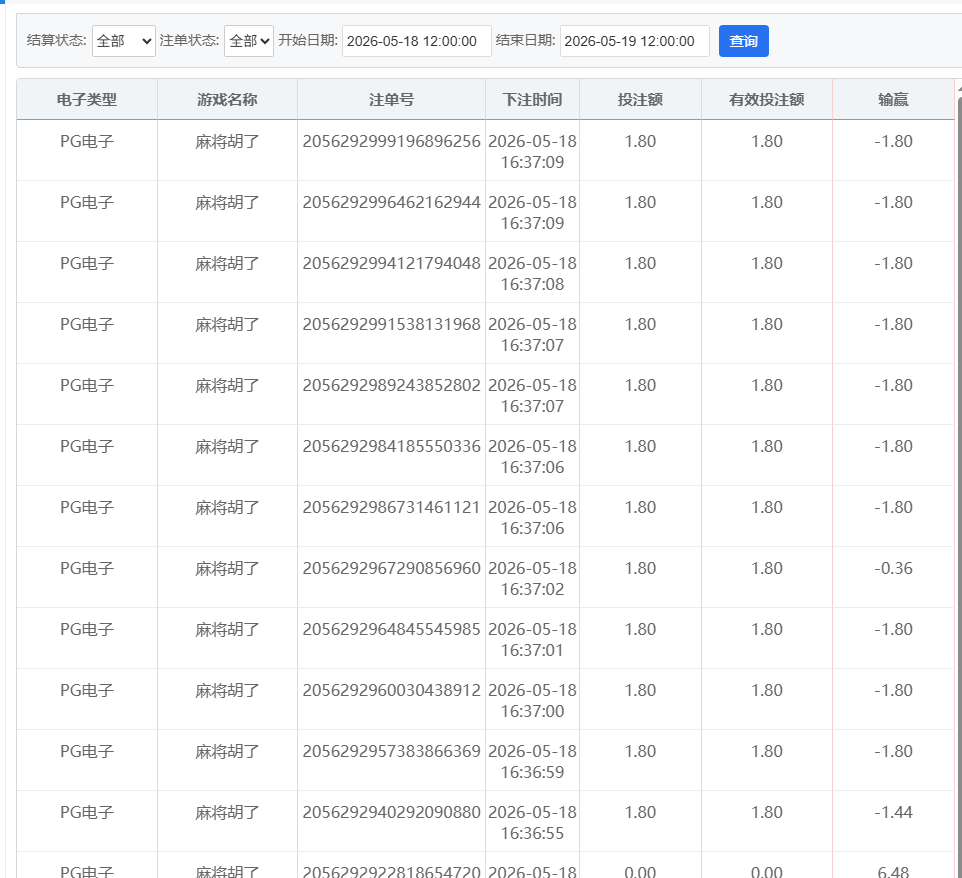Select order number 2056292984185550336
This screenshot has height=878, width=962.
click(x=391, y=446)
